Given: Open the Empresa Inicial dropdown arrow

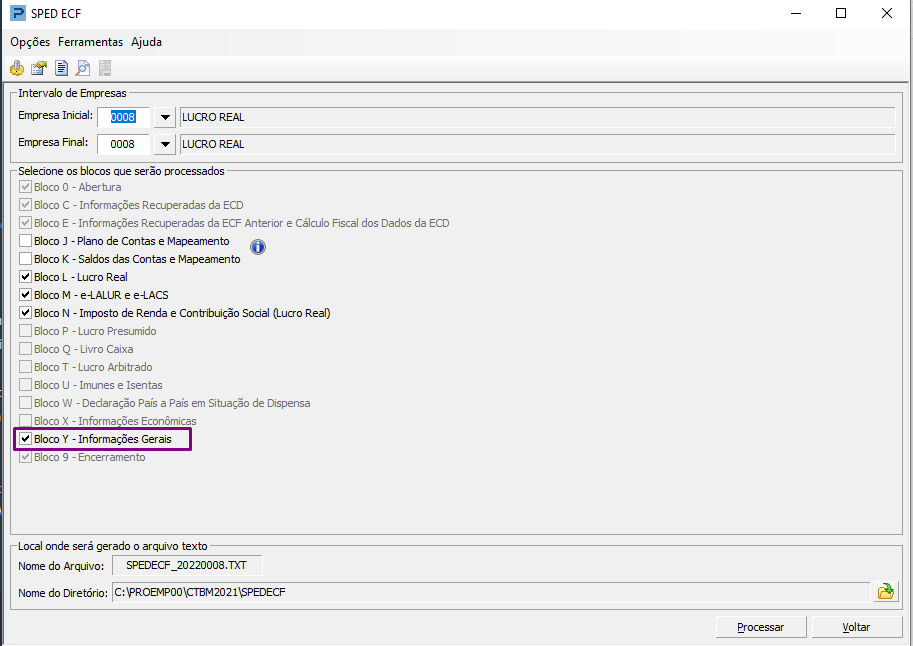Looking at the screenshot, I should (x=165, y=117).
